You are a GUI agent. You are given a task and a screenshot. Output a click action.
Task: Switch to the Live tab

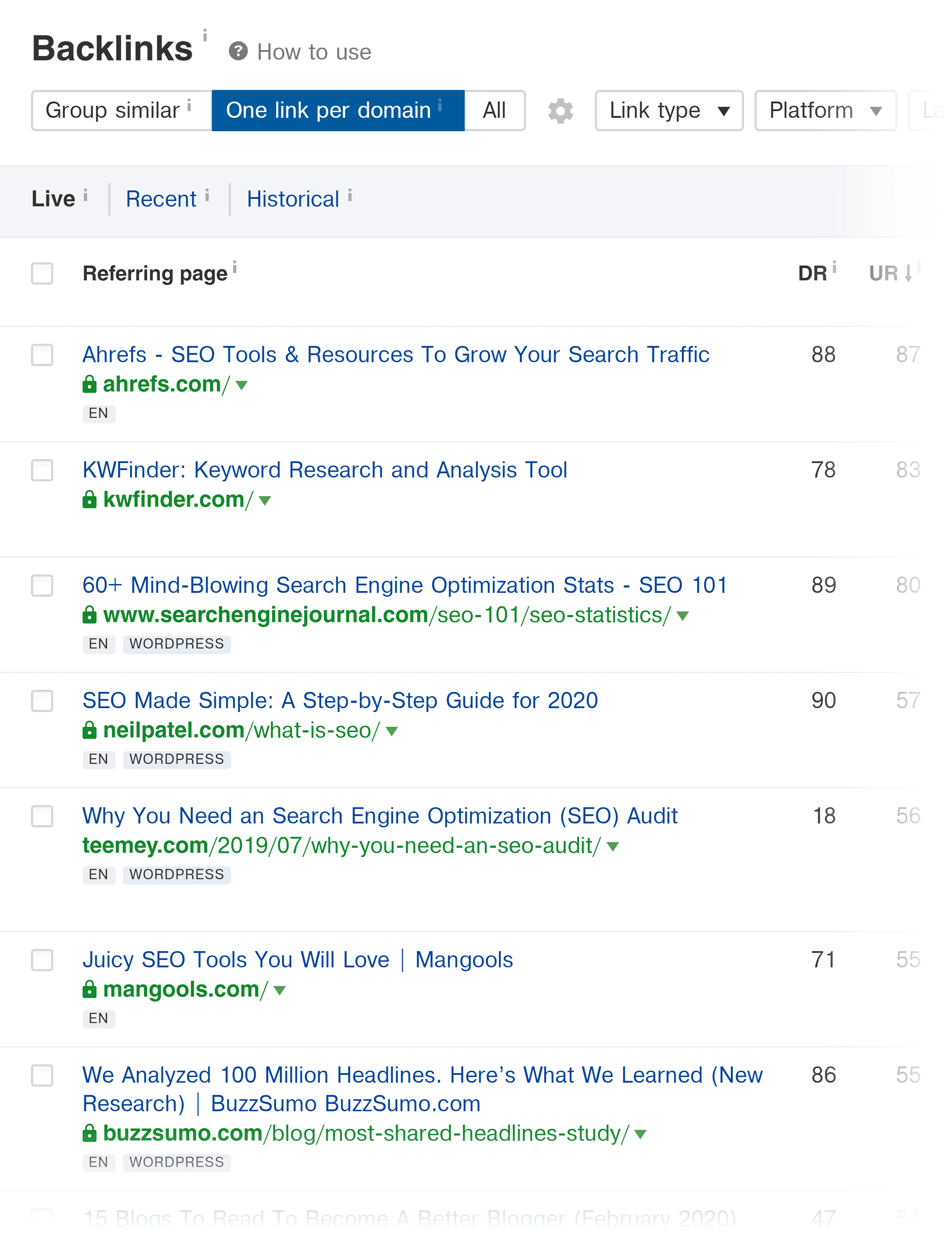53,199
